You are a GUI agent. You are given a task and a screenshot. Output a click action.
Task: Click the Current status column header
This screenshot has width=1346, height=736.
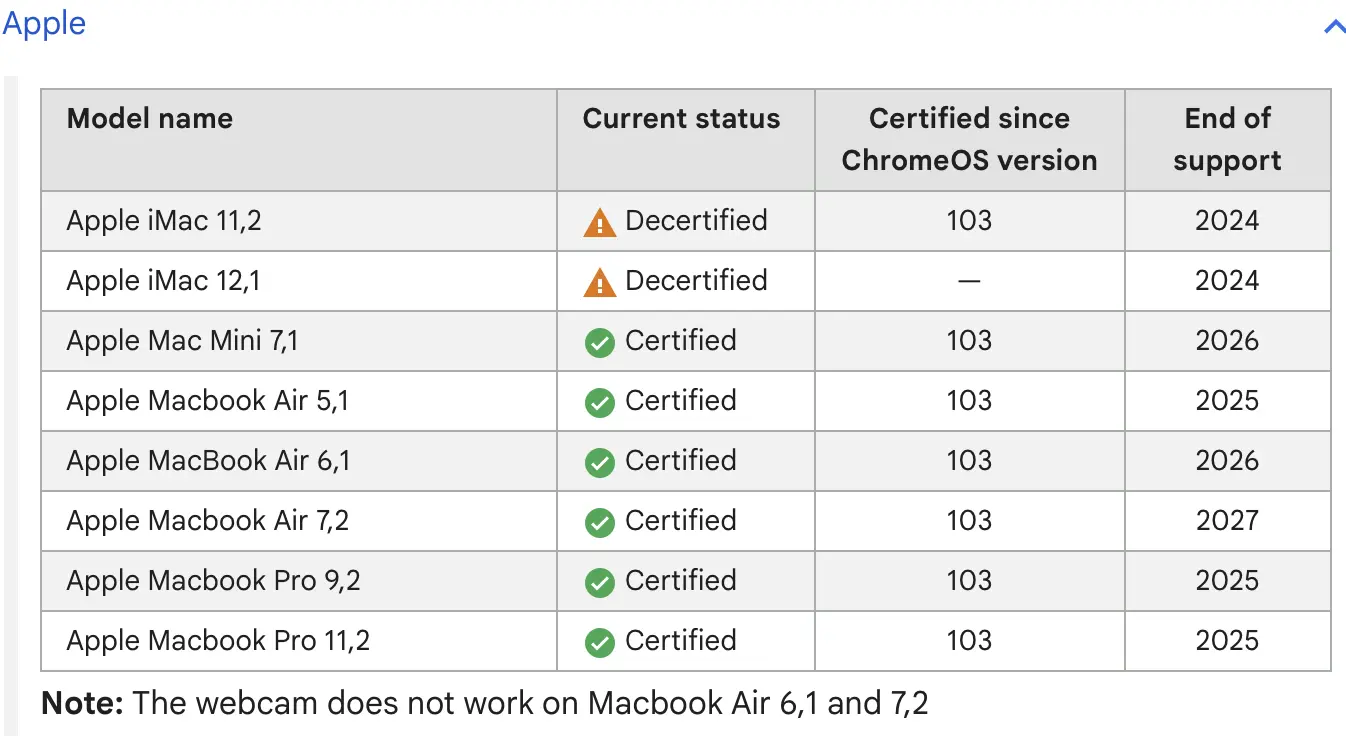point(681,119)
